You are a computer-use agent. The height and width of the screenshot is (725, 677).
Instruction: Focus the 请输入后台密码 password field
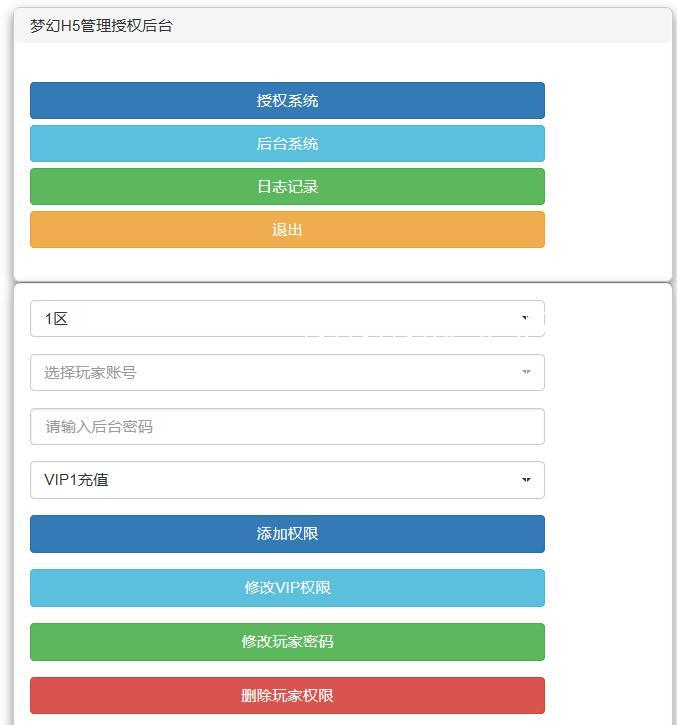287,427
